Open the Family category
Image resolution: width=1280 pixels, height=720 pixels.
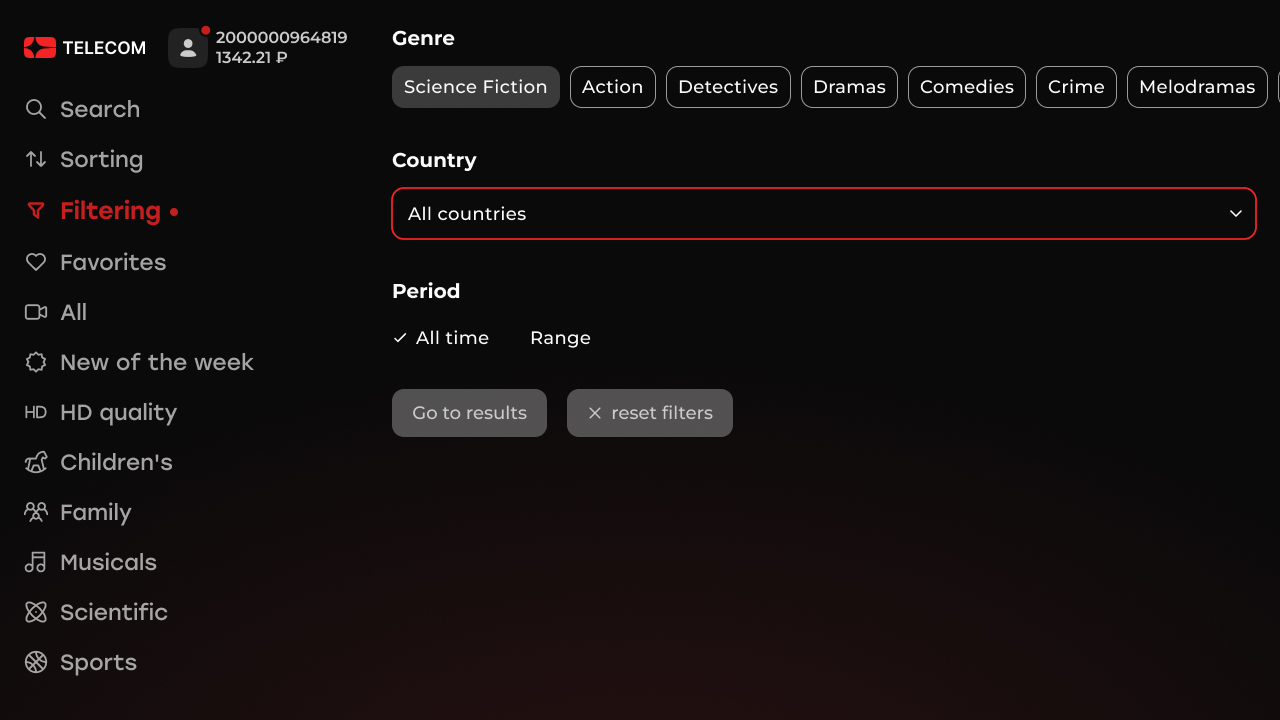(95, 512)
